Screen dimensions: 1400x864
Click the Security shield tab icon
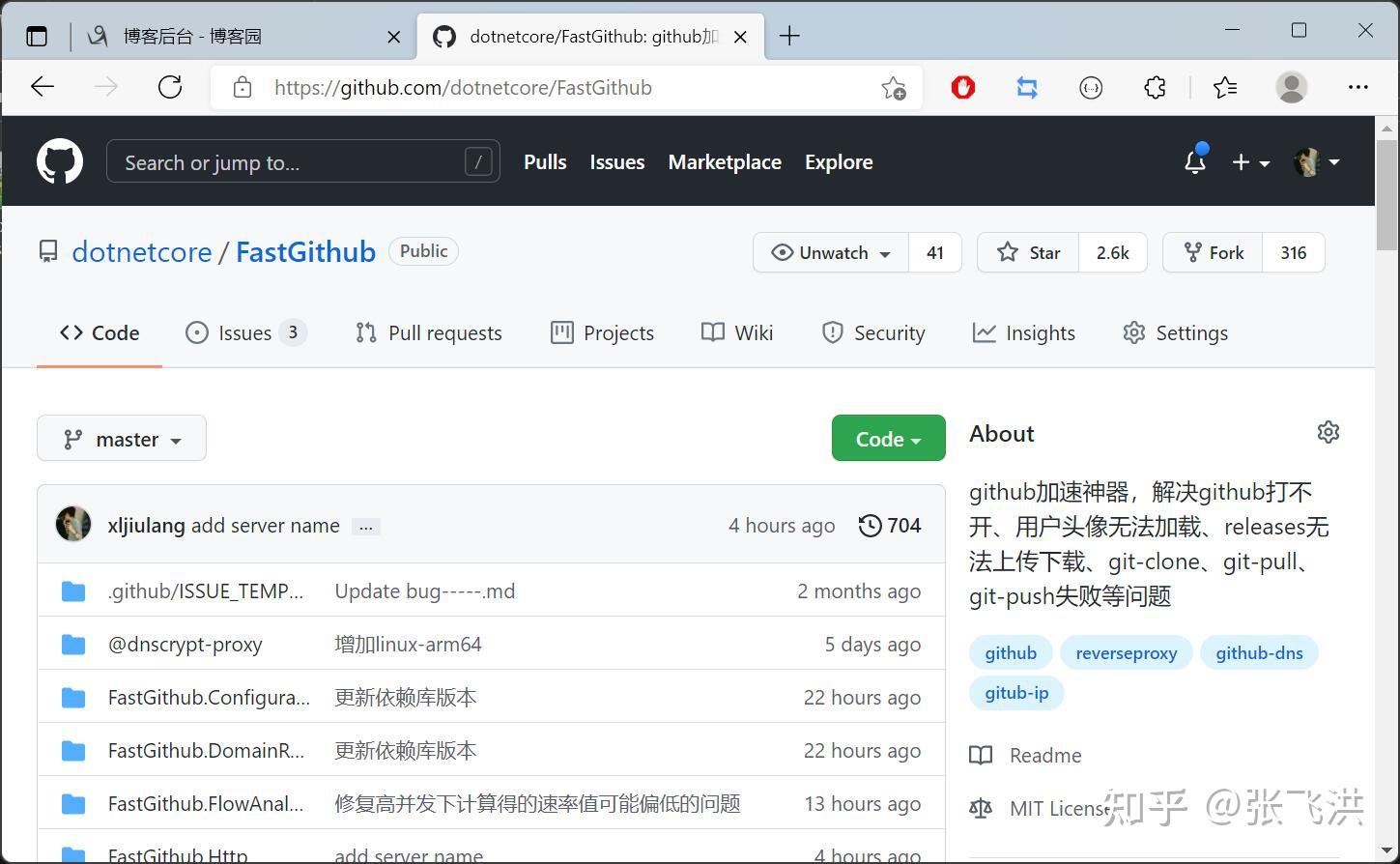832,332
